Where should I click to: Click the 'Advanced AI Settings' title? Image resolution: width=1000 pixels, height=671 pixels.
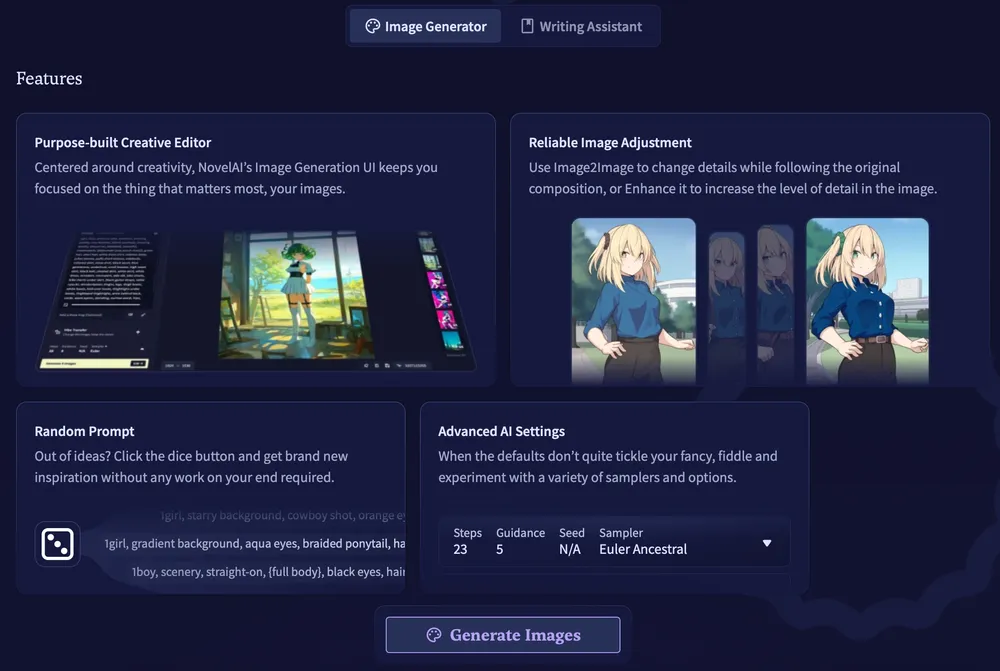click(501, 431)
